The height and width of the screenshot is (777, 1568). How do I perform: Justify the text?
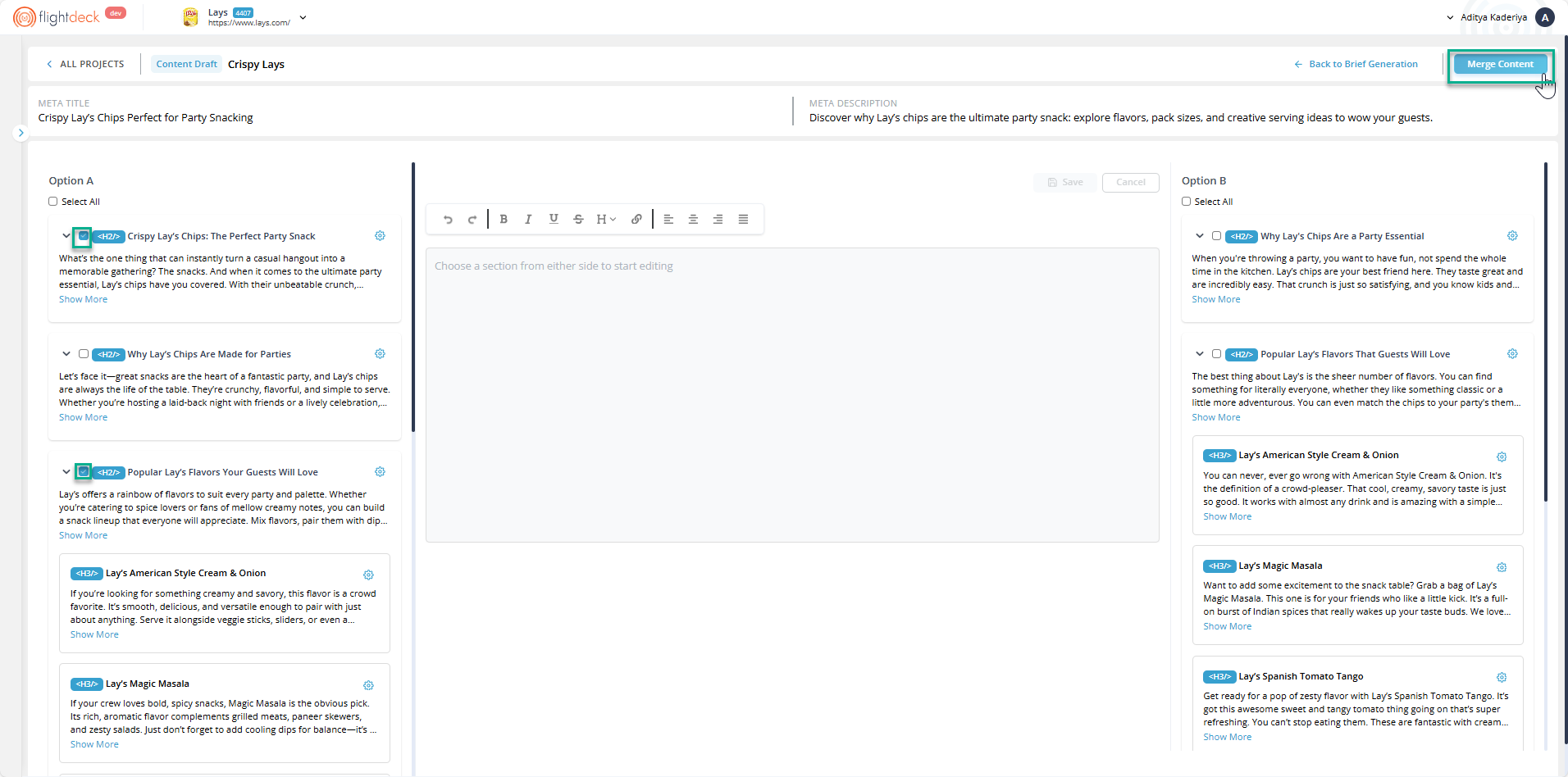point(743,219)
